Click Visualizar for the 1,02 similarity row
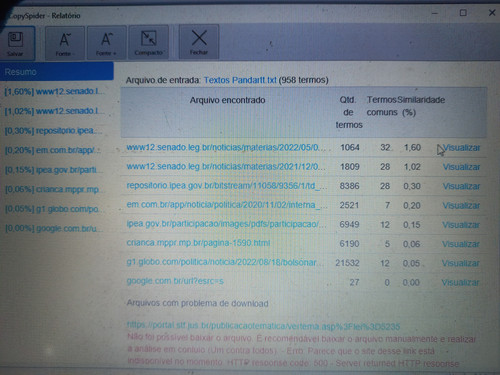 461,167
